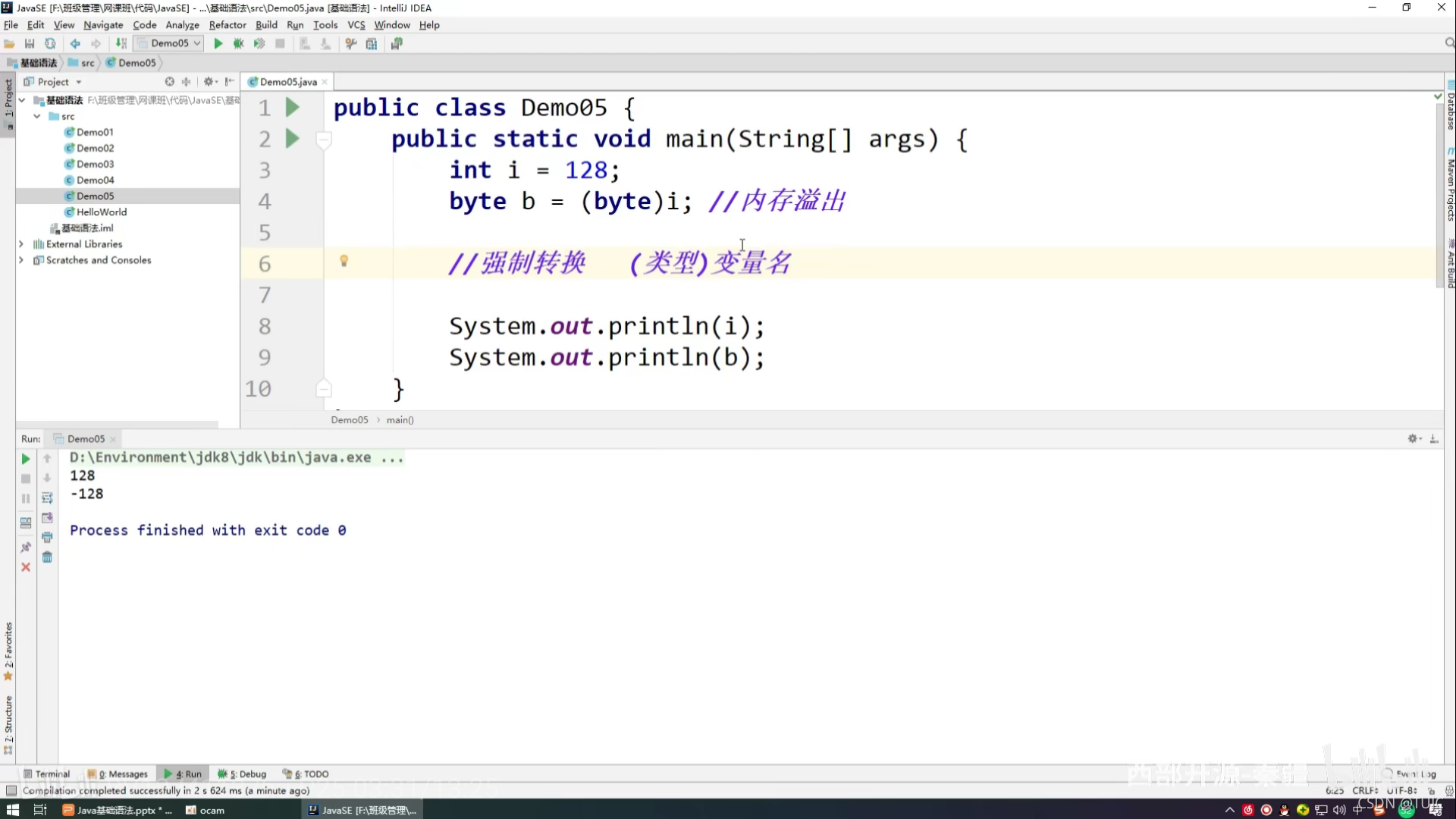Click the External Libraries tree node
Screen dimensions: 1456x819
click(x=84, y=244)
